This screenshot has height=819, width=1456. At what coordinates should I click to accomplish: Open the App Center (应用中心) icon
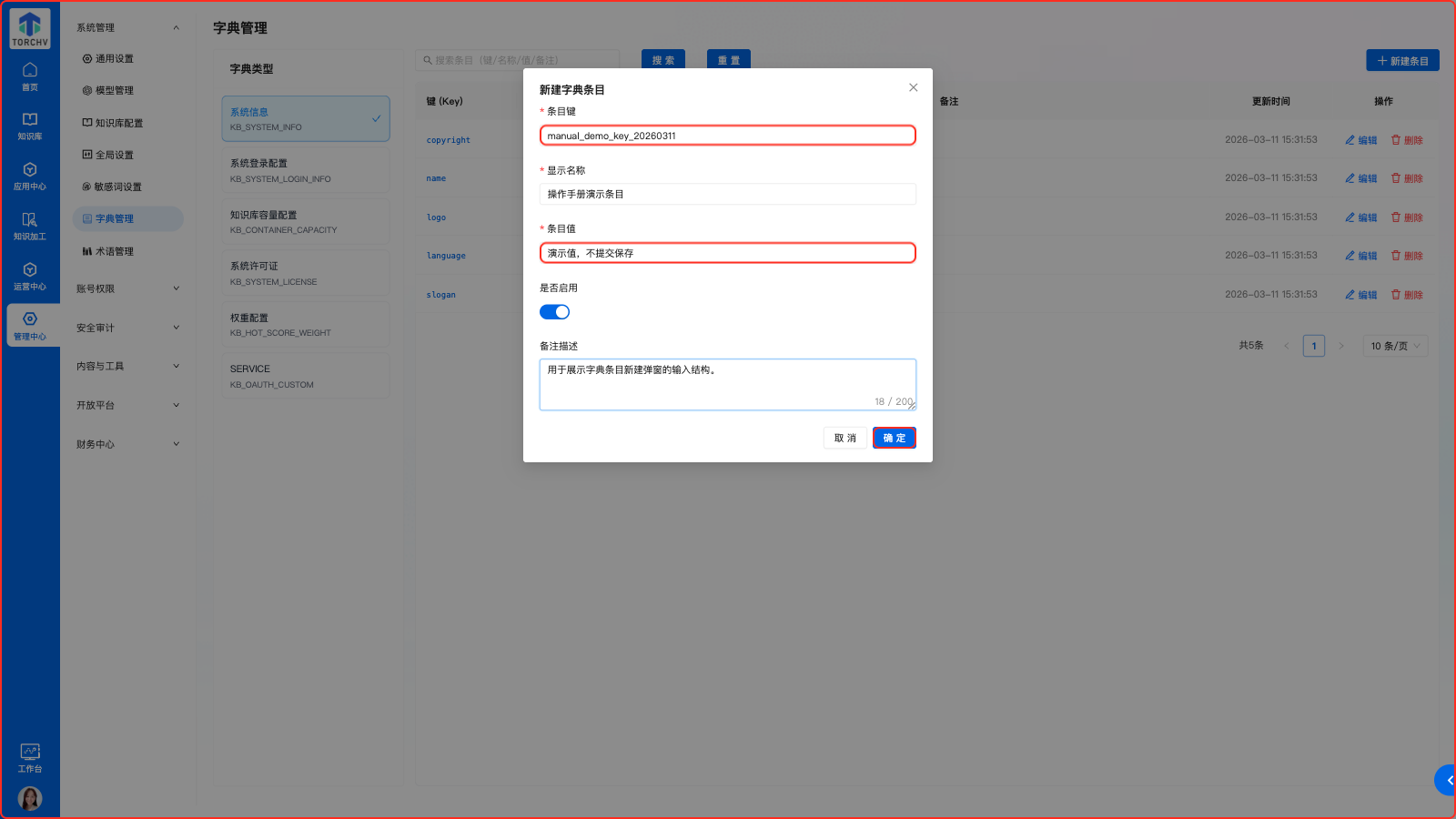click(x=30, y=176)
